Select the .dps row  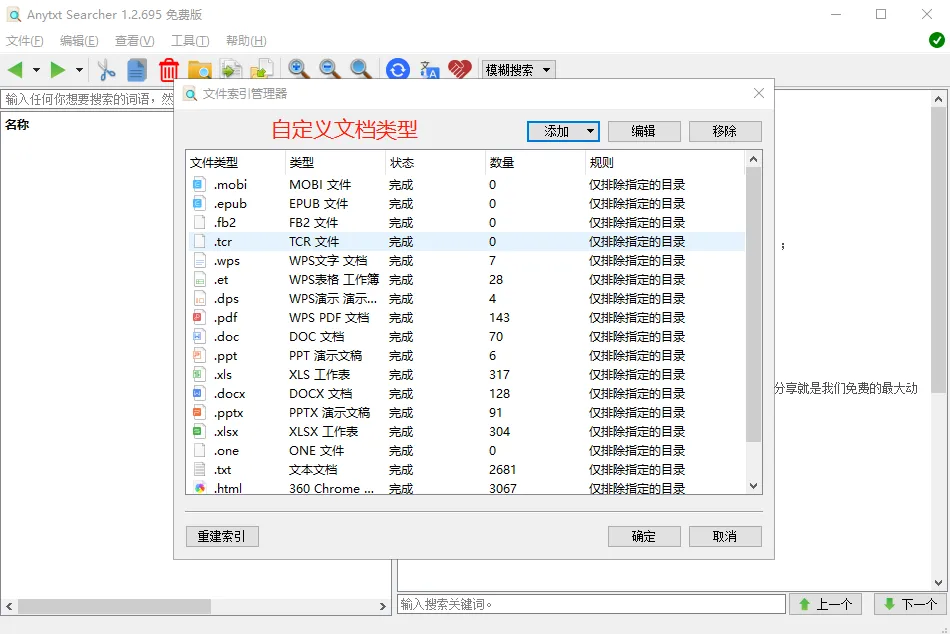[466, 298]
